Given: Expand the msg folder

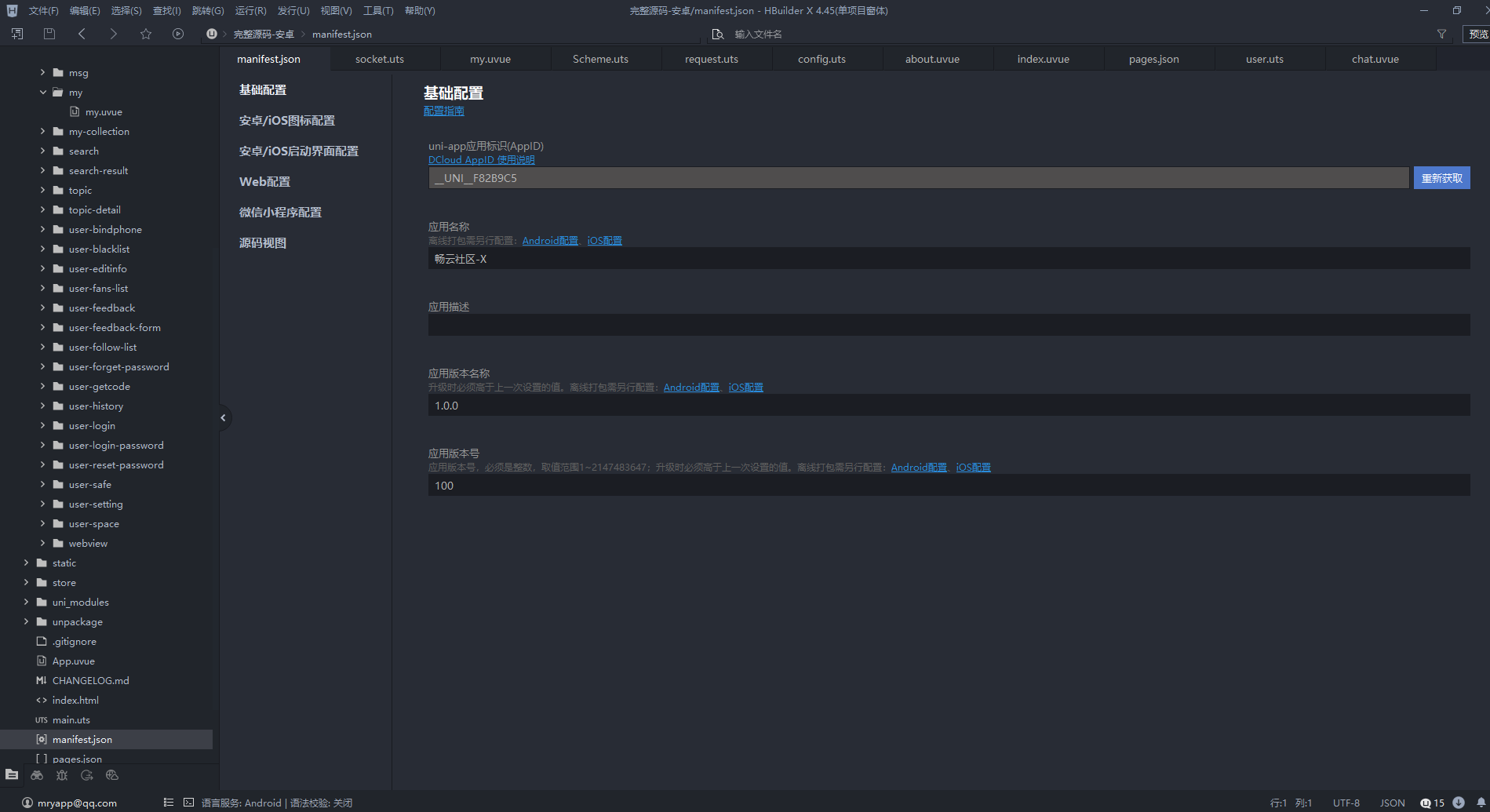Looking at the screenshot, I should point(42,72).
